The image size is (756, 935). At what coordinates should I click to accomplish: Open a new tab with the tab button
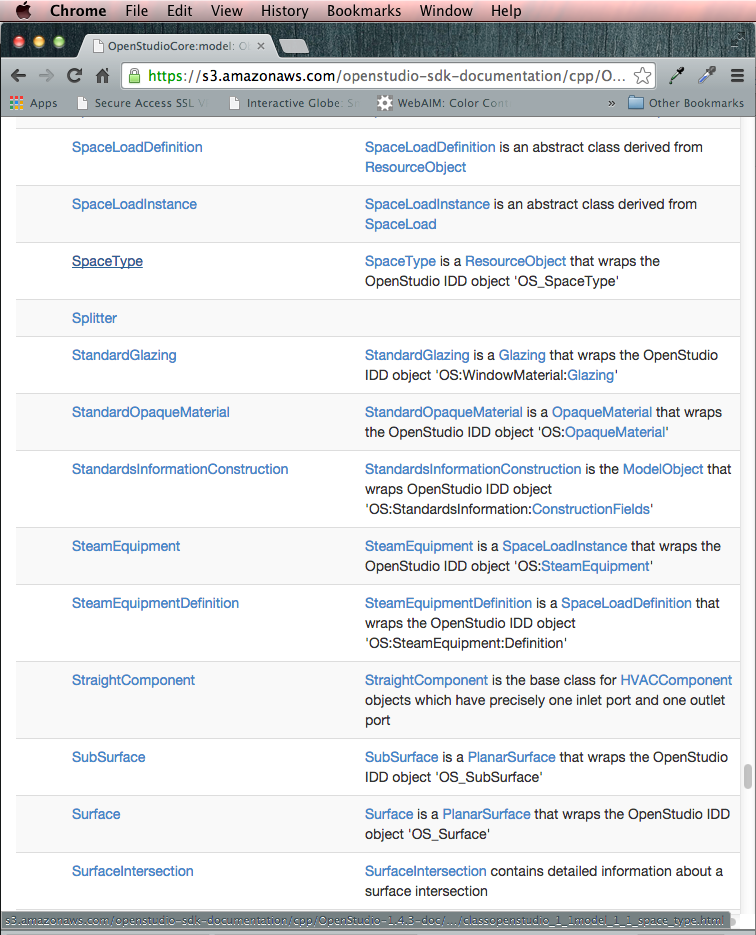tap(294, 46)
